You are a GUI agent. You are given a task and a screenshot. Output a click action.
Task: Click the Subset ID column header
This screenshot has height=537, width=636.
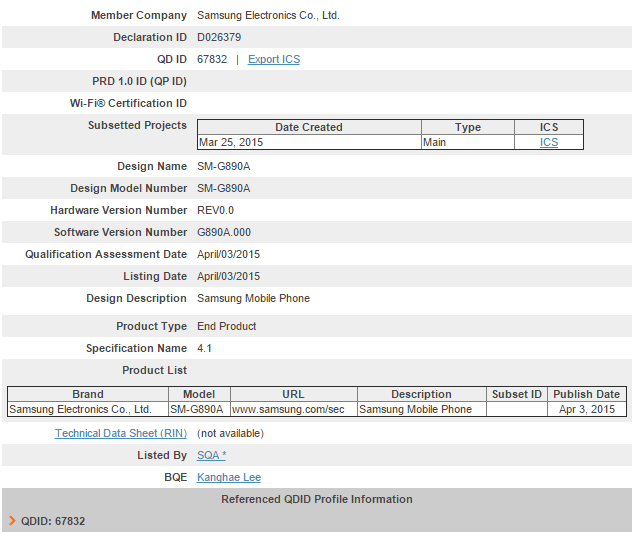click(517, 394)
